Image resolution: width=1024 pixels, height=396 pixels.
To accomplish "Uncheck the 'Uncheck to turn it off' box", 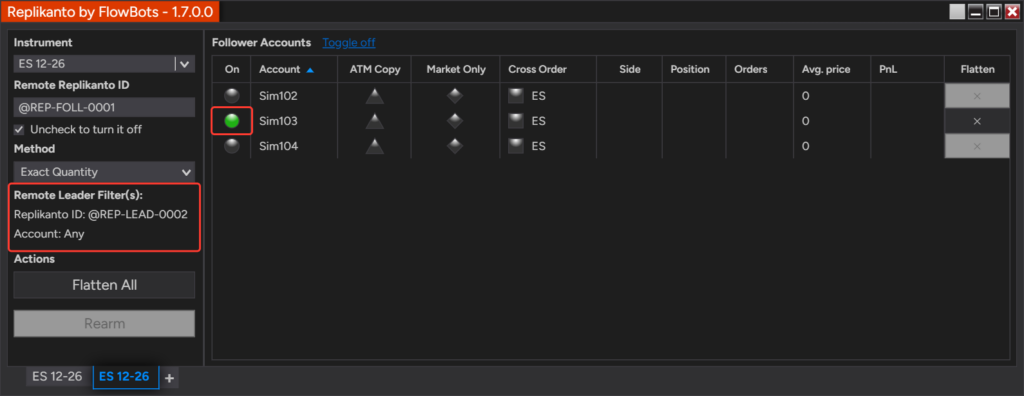I will coord(19,129).
